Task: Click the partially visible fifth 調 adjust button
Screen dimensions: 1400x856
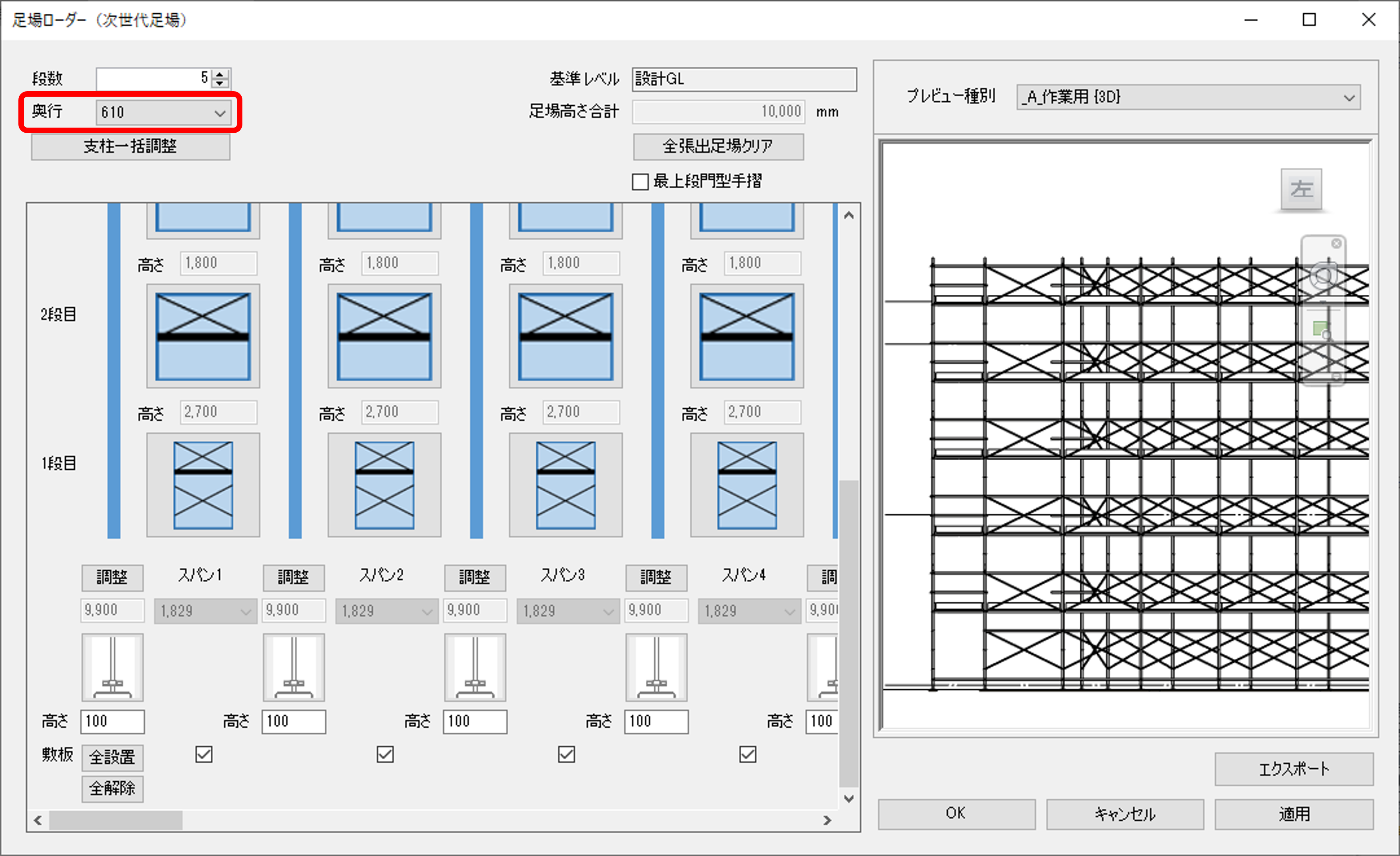Action: click(x=823, y=578)
